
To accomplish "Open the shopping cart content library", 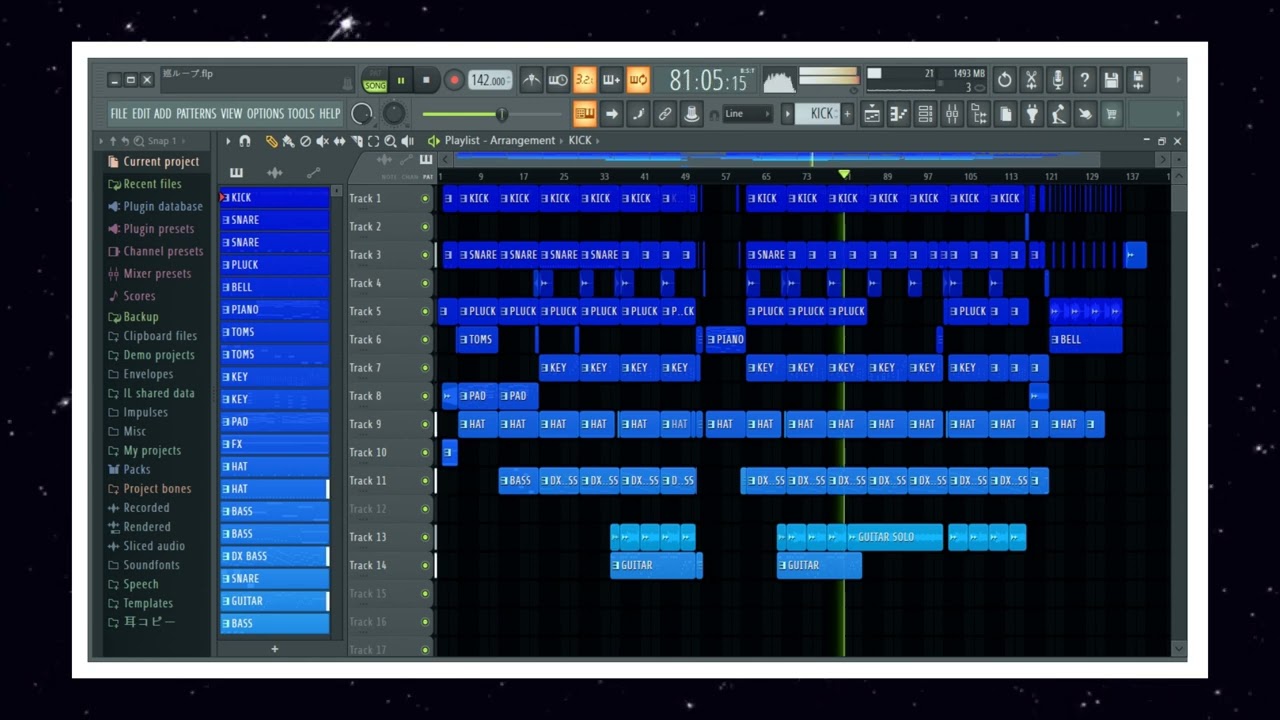I will click(x=1111, y=114).
